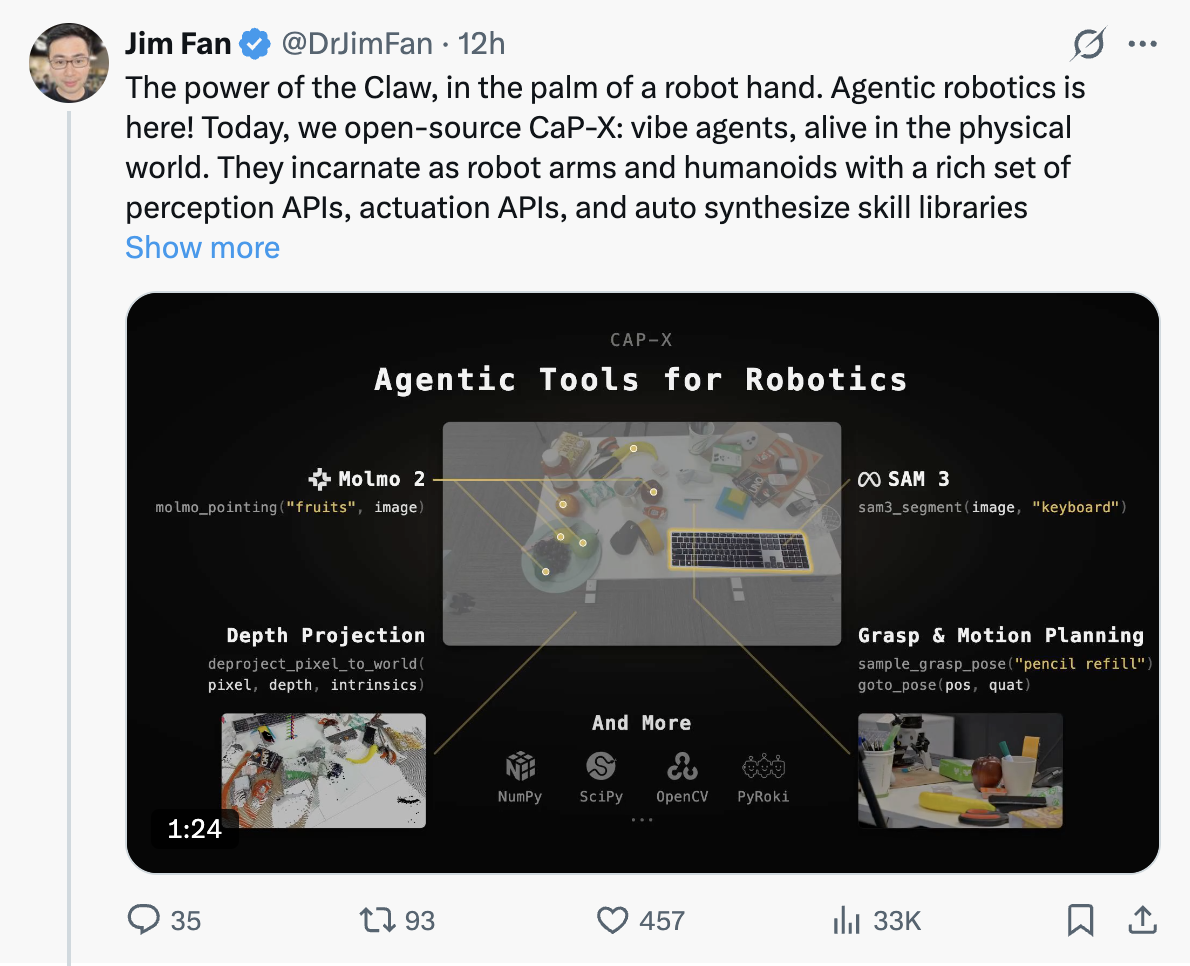This screenshot has height=966, width=1190.
Task: Click the Jim Fan display name
Action: [x=178, y=44]
